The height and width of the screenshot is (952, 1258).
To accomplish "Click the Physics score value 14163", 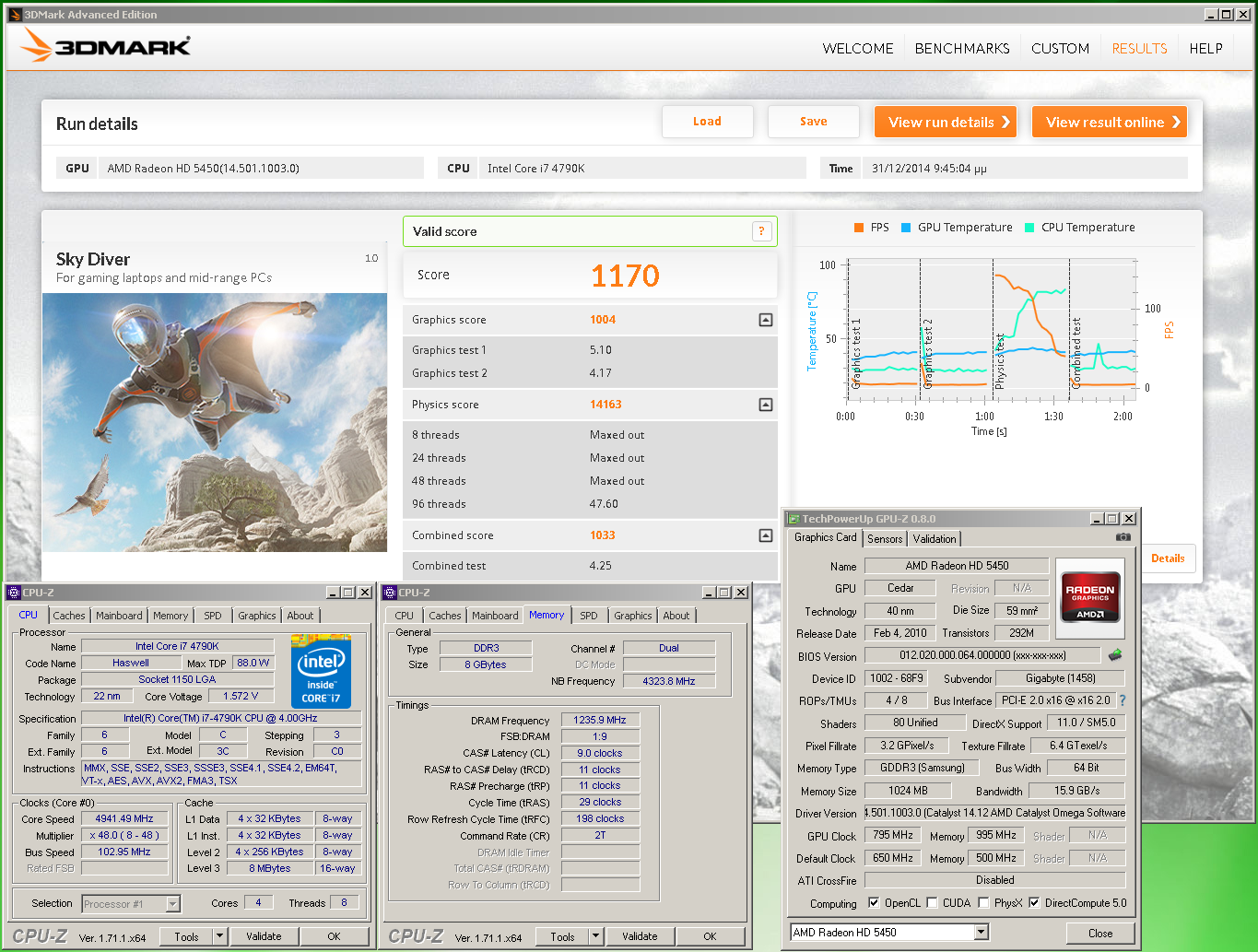I will pos(605,405).
